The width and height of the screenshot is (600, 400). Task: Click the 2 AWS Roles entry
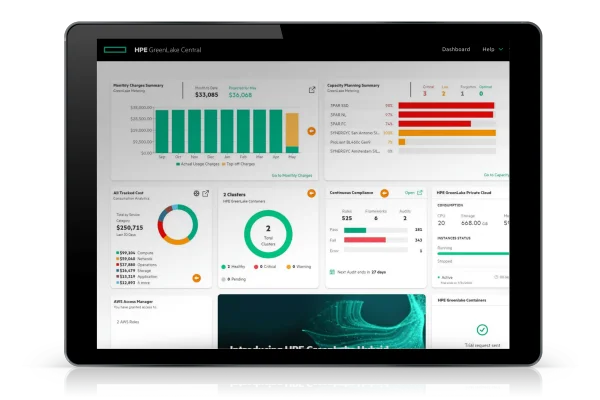pyautogui.click(x=128, y=322)
